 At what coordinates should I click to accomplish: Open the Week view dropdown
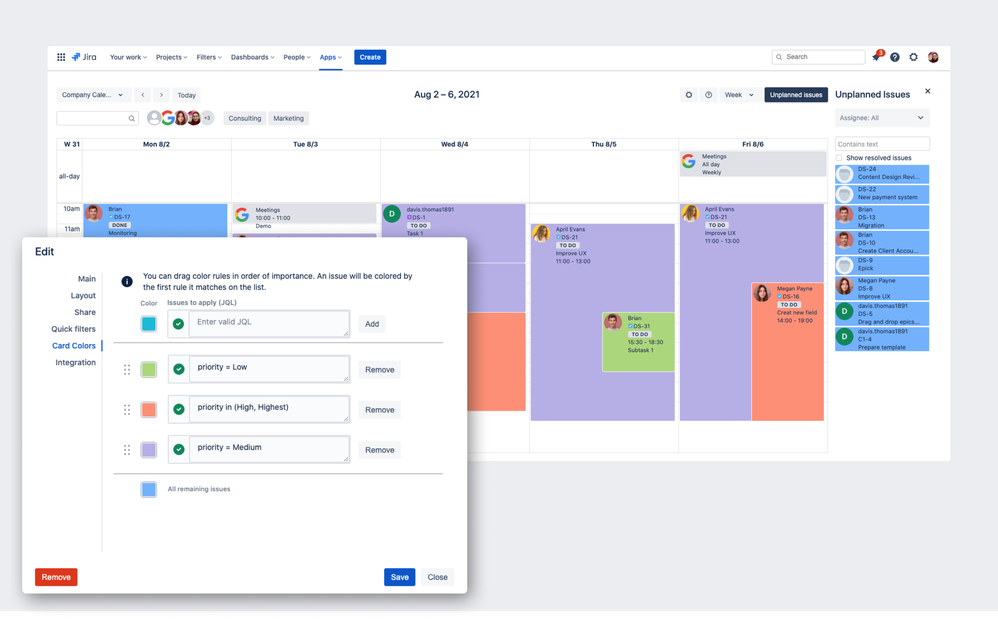[739, 95]
